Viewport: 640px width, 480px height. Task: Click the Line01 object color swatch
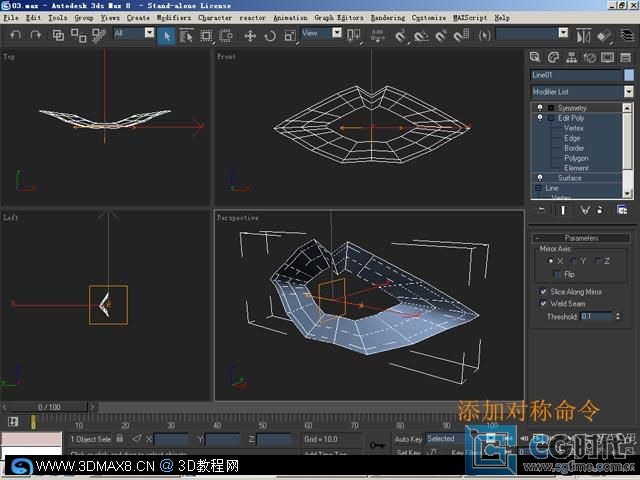[629, 75]
